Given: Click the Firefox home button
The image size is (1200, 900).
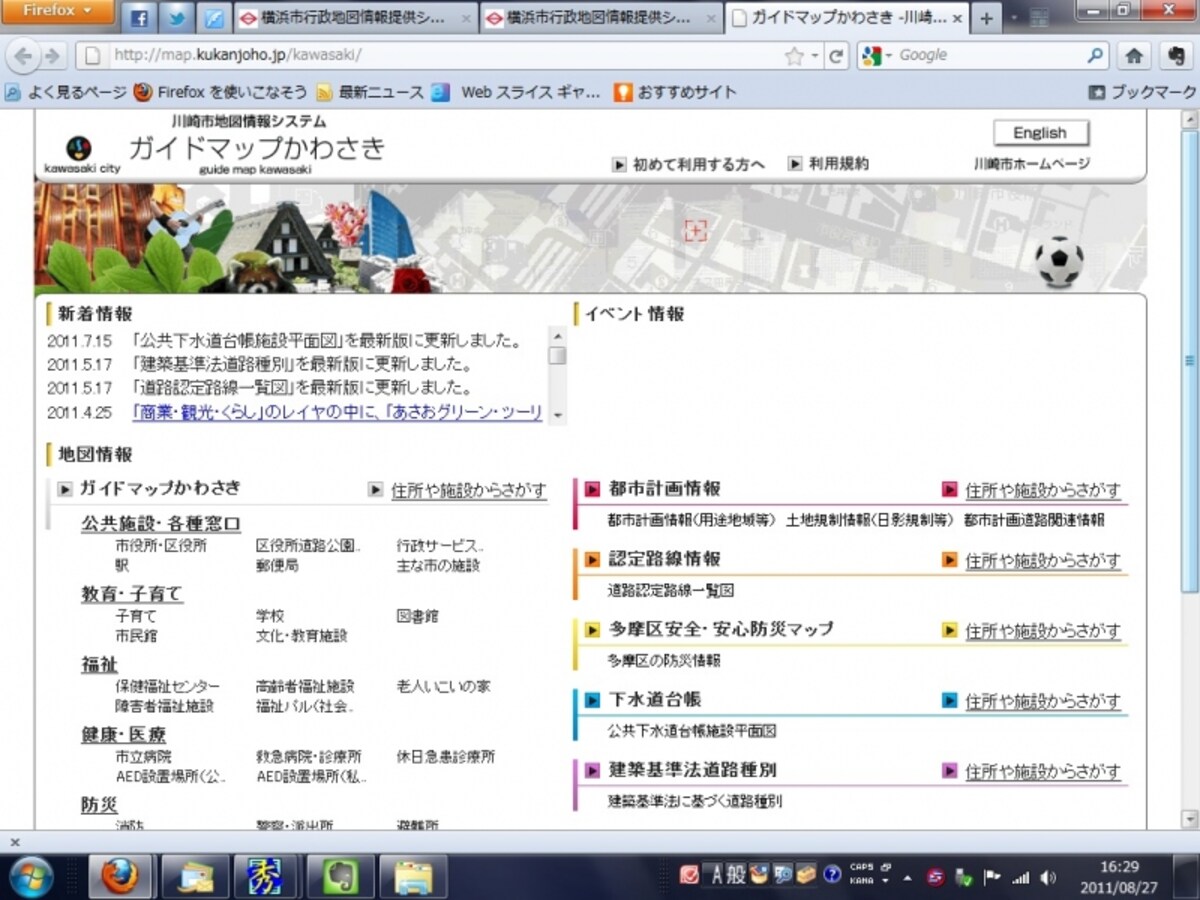Looking at the screenshot, I should point(1134,56).
